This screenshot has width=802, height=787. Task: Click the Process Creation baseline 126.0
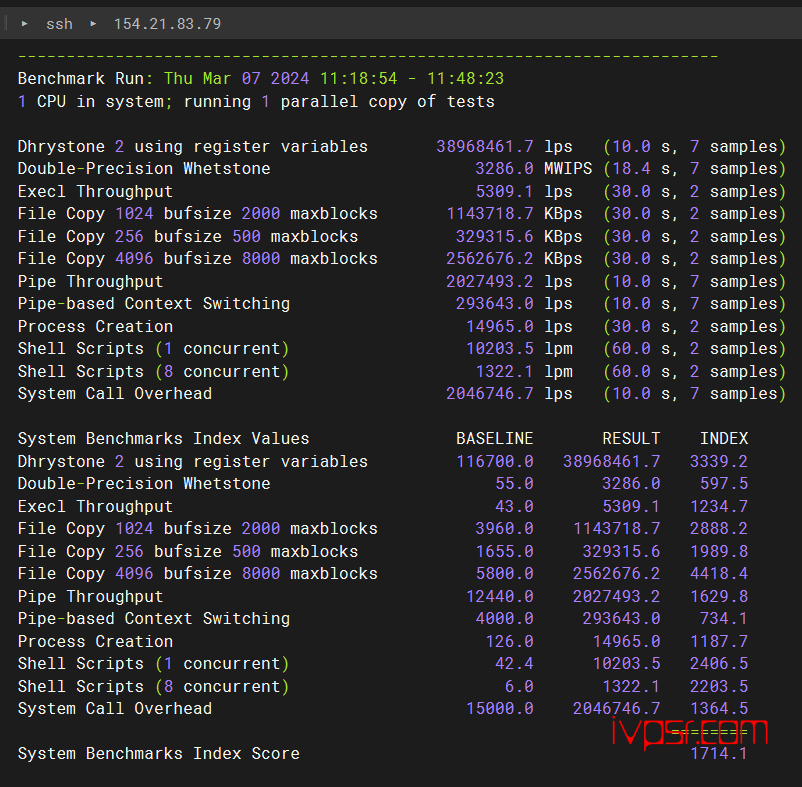[509, 642]
